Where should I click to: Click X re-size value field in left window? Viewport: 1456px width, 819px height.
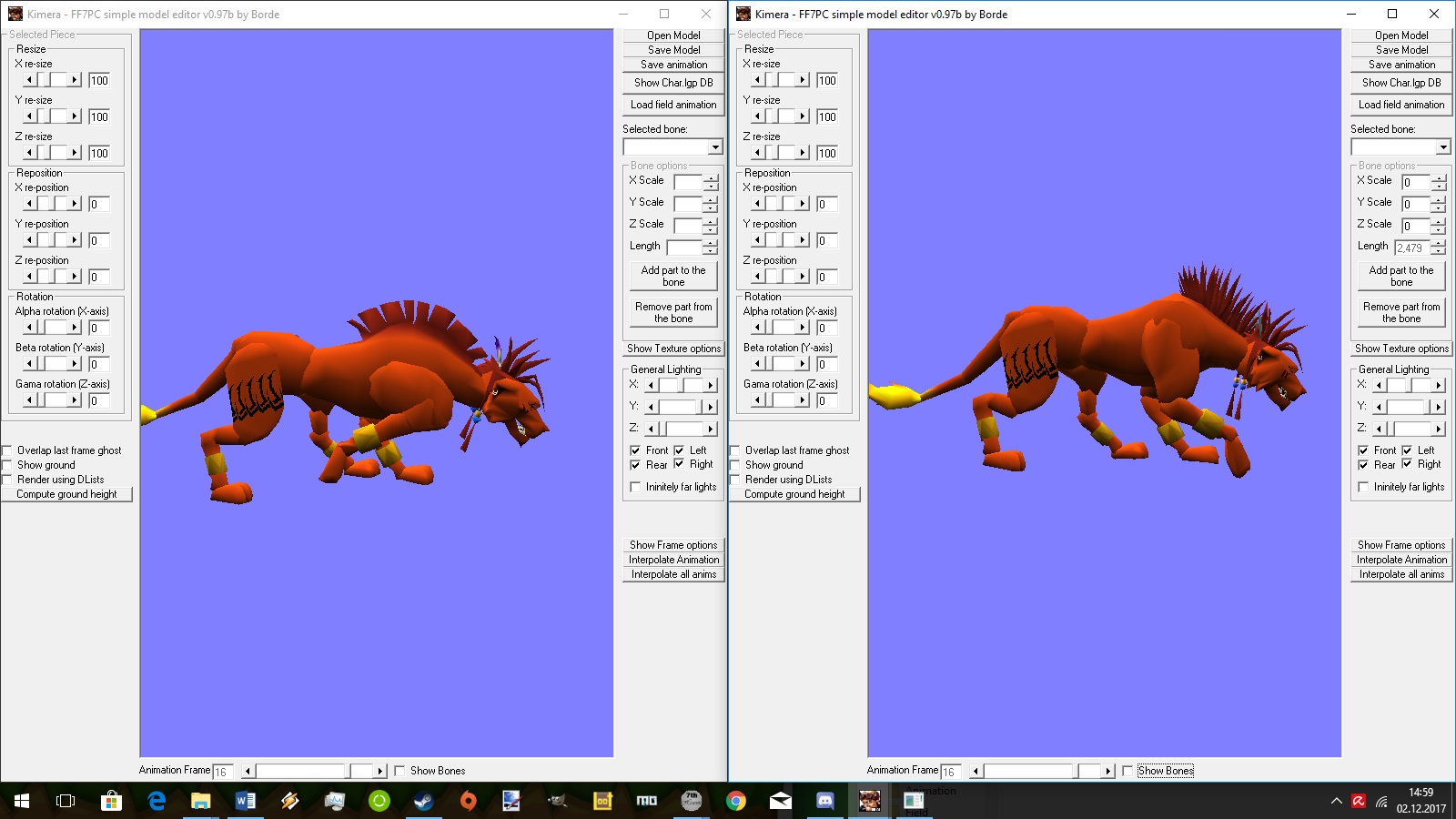tap(99, 80)
